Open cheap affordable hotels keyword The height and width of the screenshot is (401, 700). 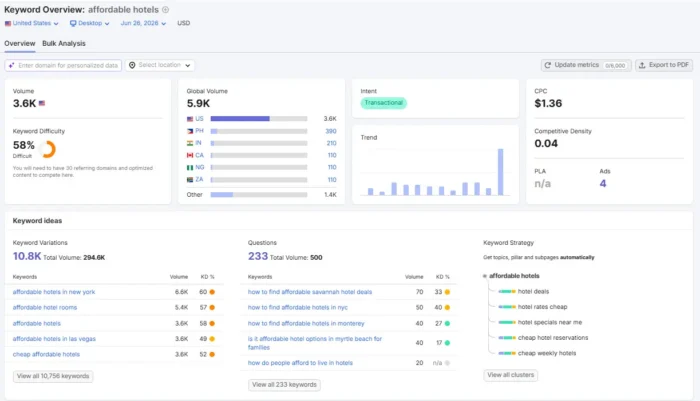tap(46, 355)
